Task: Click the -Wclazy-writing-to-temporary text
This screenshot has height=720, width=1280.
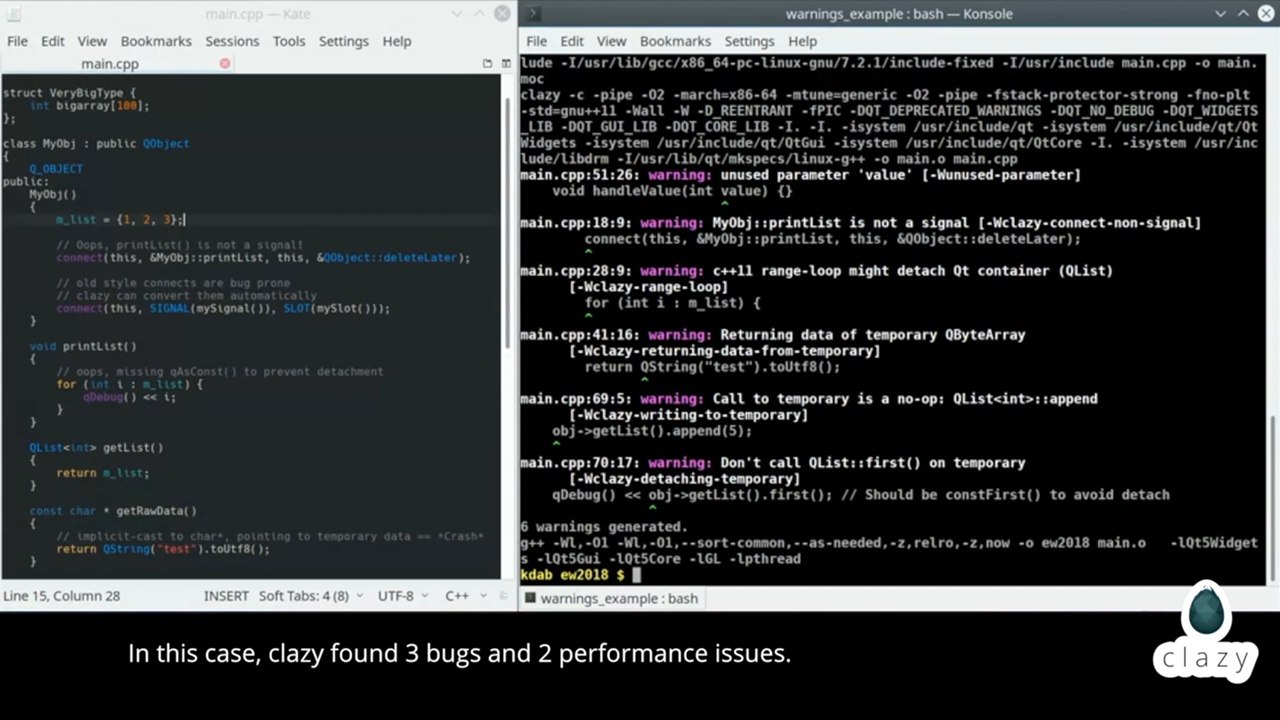Action: tap(688, 415)
